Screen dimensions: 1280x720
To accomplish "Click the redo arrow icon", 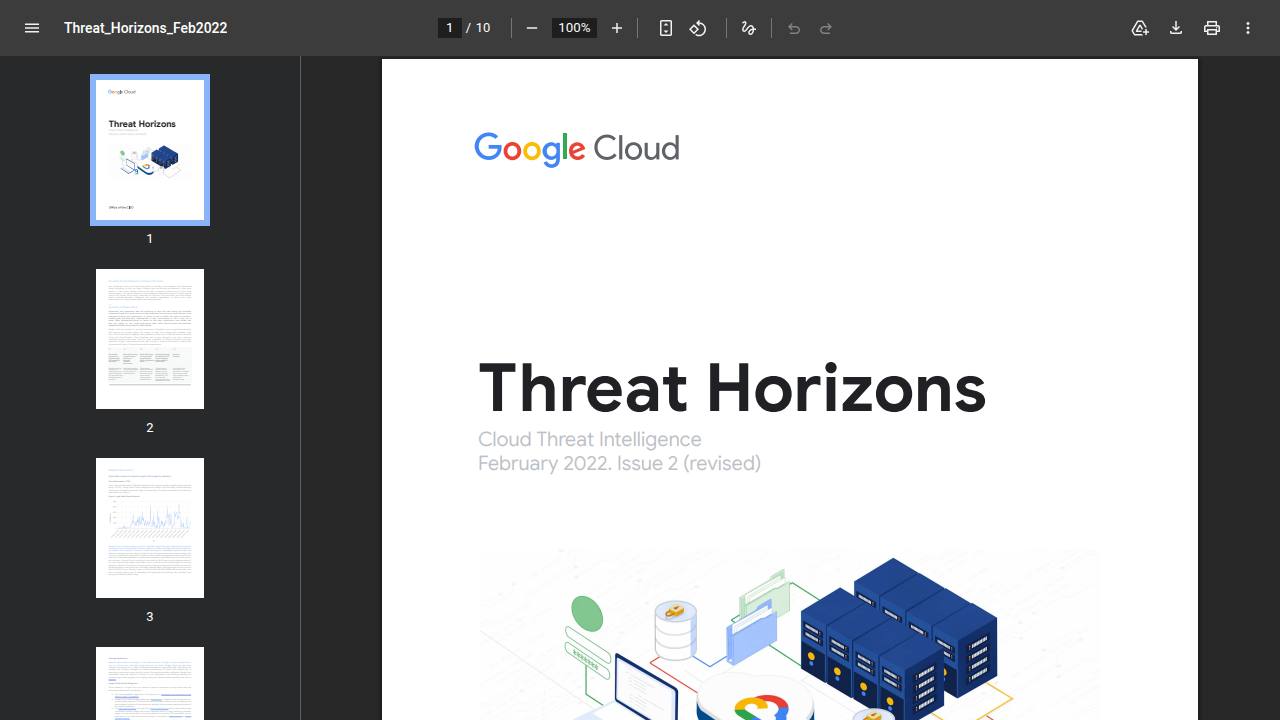I will coord(826,28).
